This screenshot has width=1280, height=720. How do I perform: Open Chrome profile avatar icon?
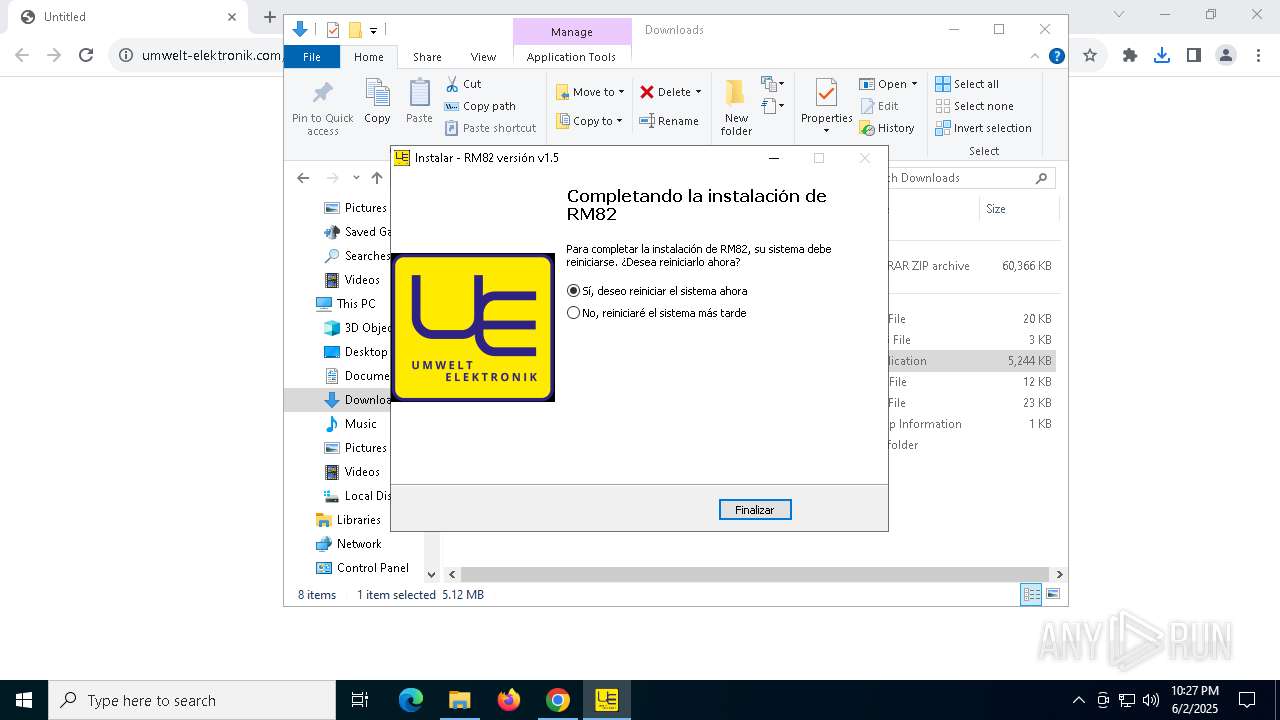coord(1226,56)
